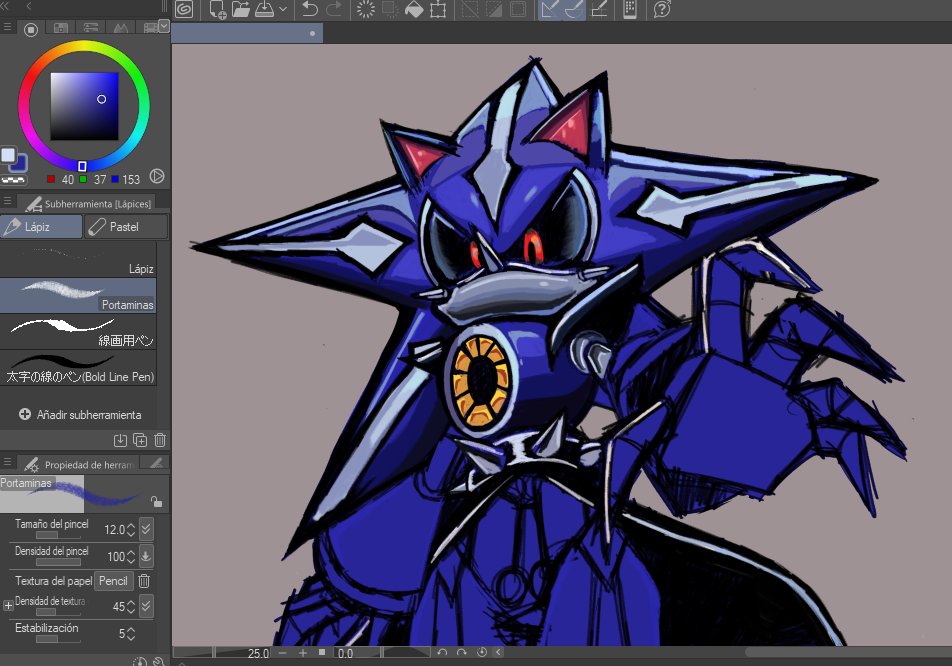This screenshot has width=952, height=666.
Task: Click the single left arrow at panel top
Action: coord(29,7)
